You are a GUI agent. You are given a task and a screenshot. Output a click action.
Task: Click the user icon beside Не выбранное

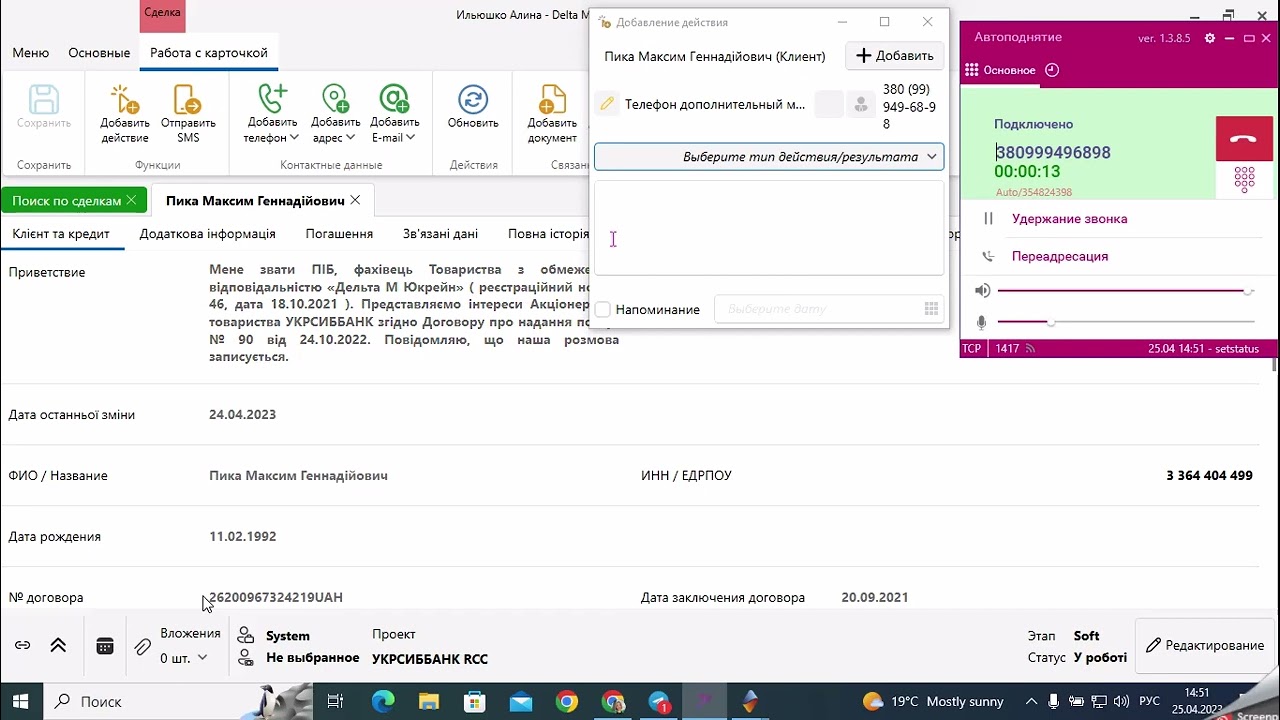pos(245,658)
